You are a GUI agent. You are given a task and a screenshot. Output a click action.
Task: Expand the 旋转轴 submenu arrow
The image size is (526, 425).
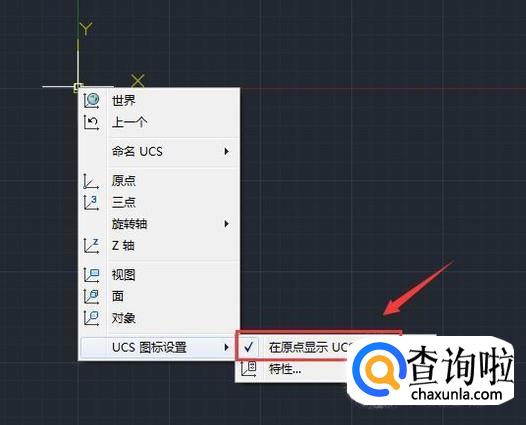pyautogui.click(x=226, y=224)
